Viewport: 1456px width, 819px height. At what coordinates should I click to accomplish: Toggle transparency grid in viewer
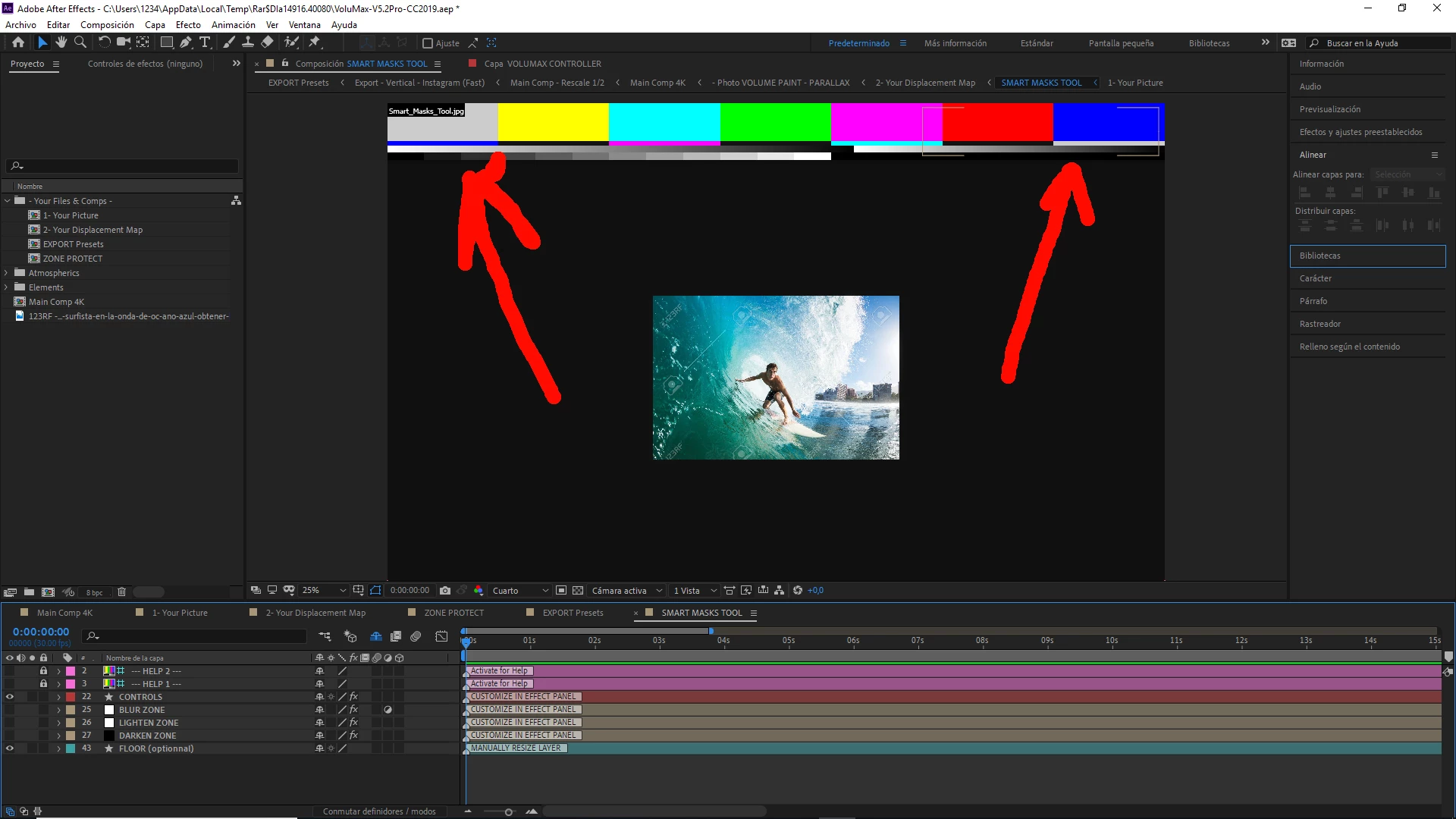click(x=578, y=591)
